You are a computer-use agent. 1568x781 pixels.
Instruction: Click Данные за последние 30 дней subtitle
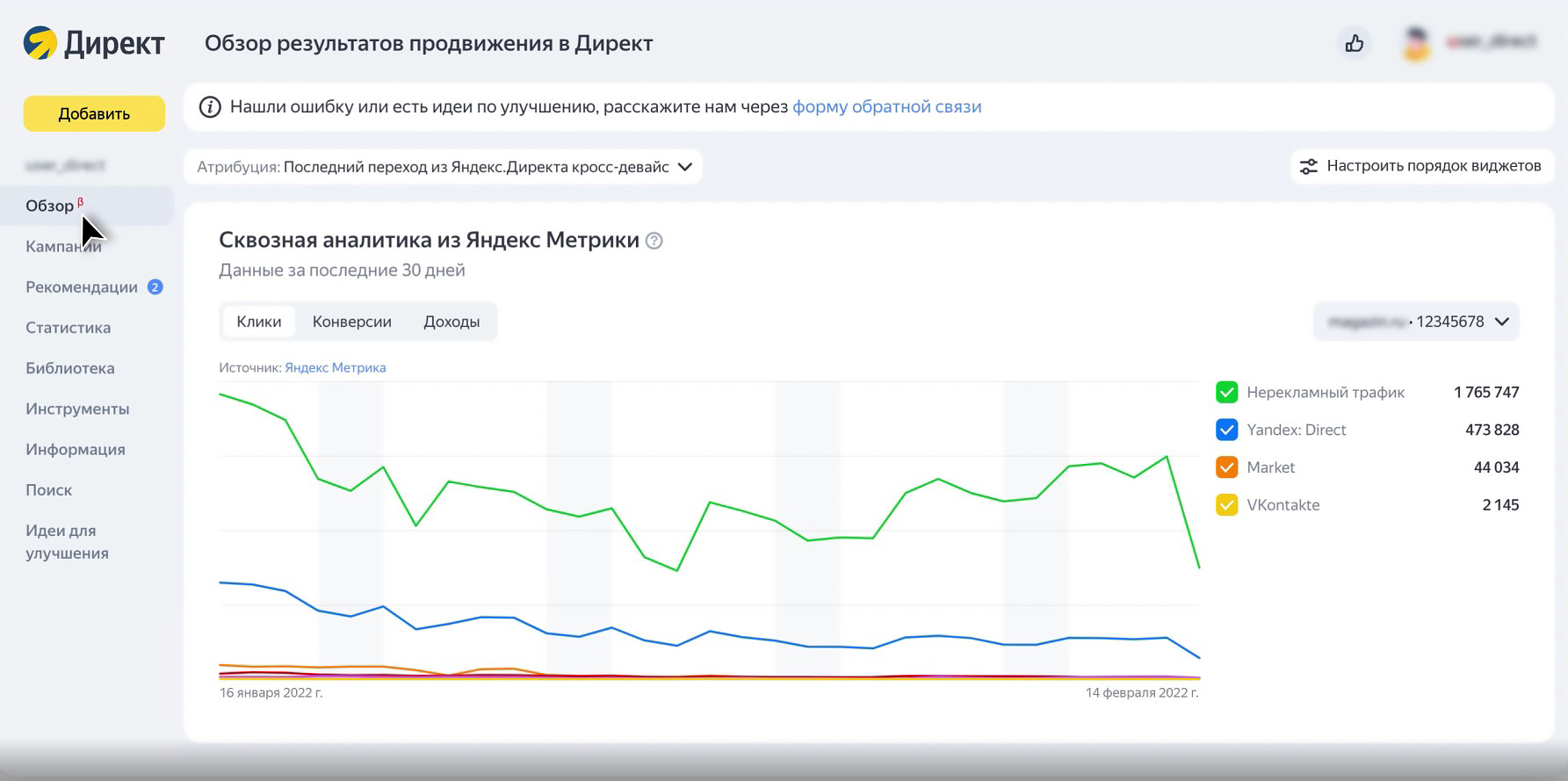342,271
